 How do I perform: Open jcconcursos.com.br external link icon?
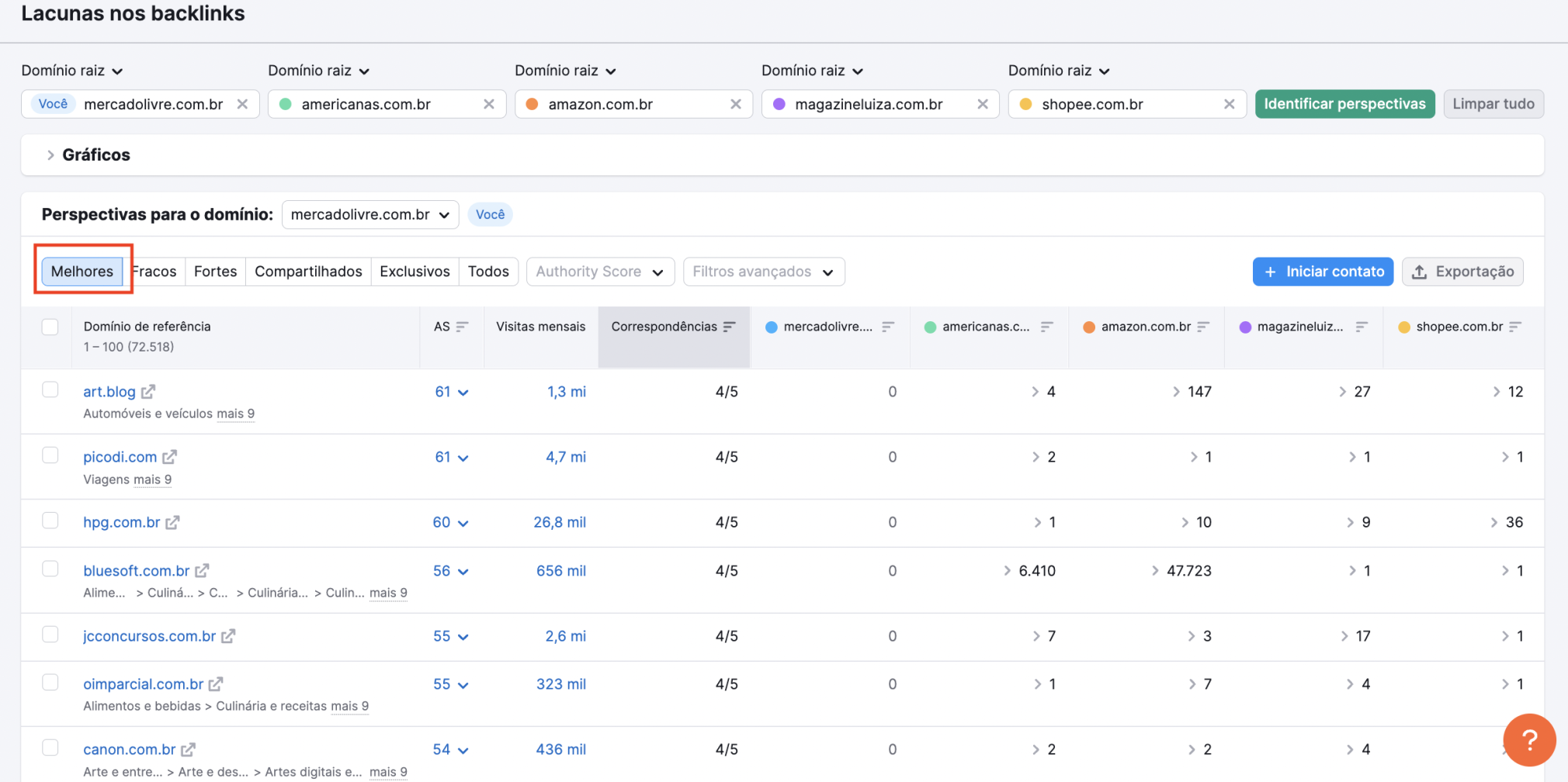228,636
